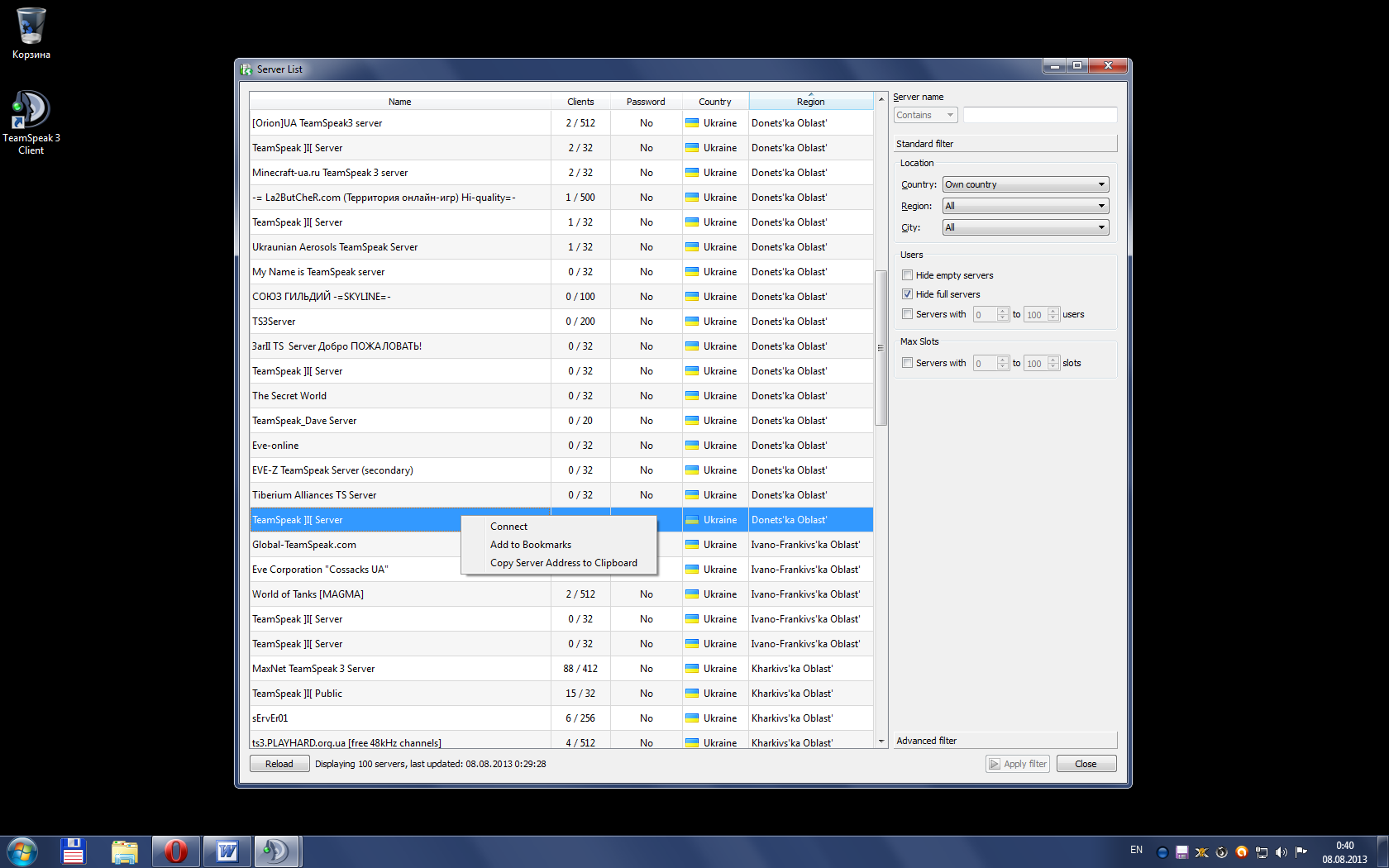1389x868 pixels.
Task: Open the Region dropdown
Action: 1025,206
